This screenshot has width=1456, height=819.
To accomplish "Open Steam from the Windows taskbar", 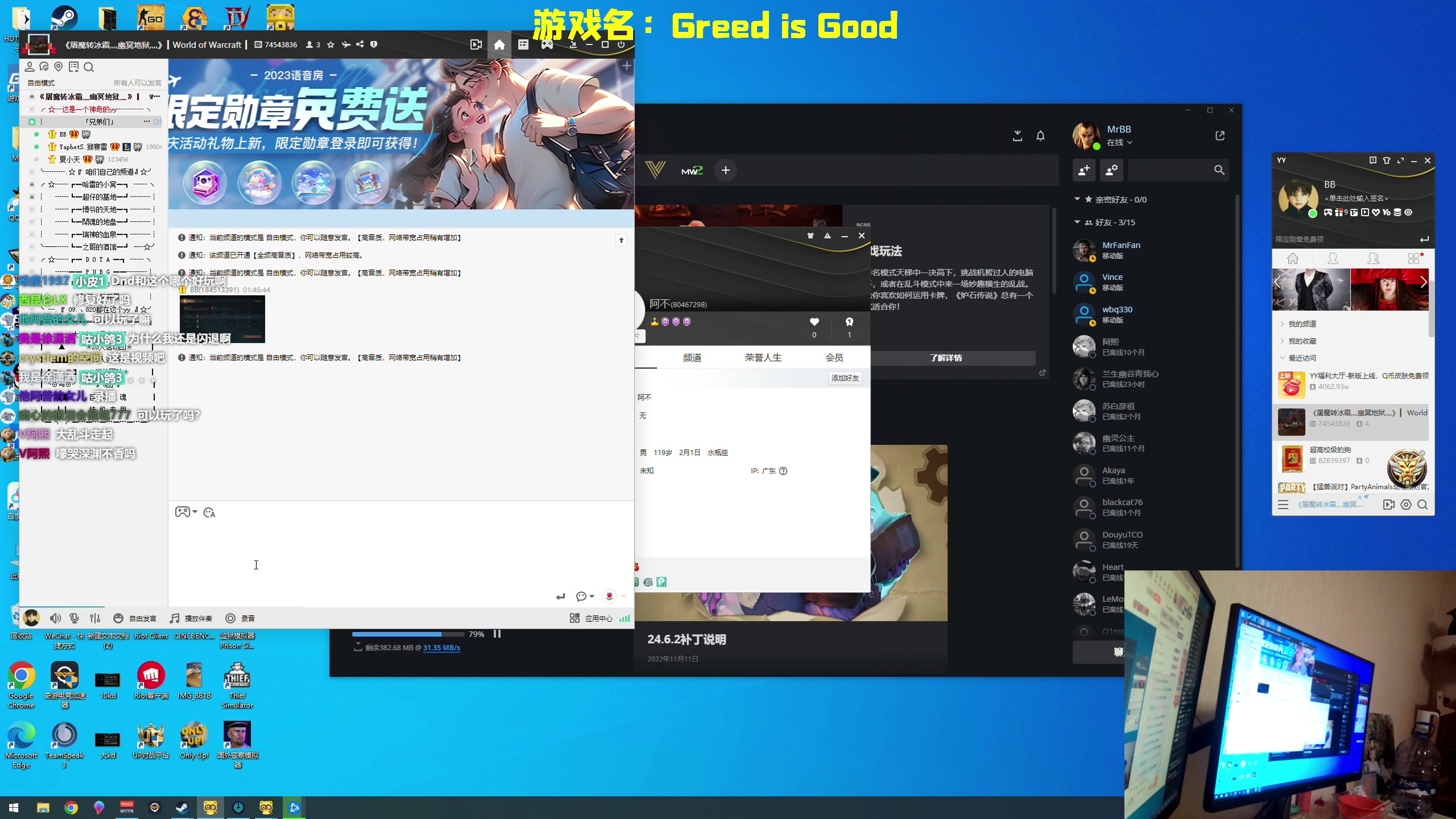I will pyautogui.click(x=182, y=808).
